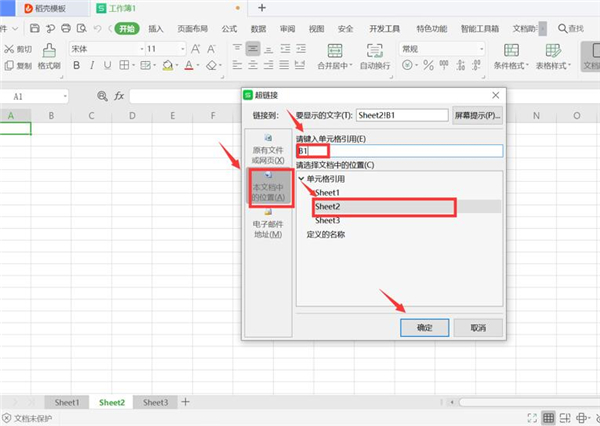Click the format painter (格式刷) icon

pyautogui.click(x=49, y=57)
